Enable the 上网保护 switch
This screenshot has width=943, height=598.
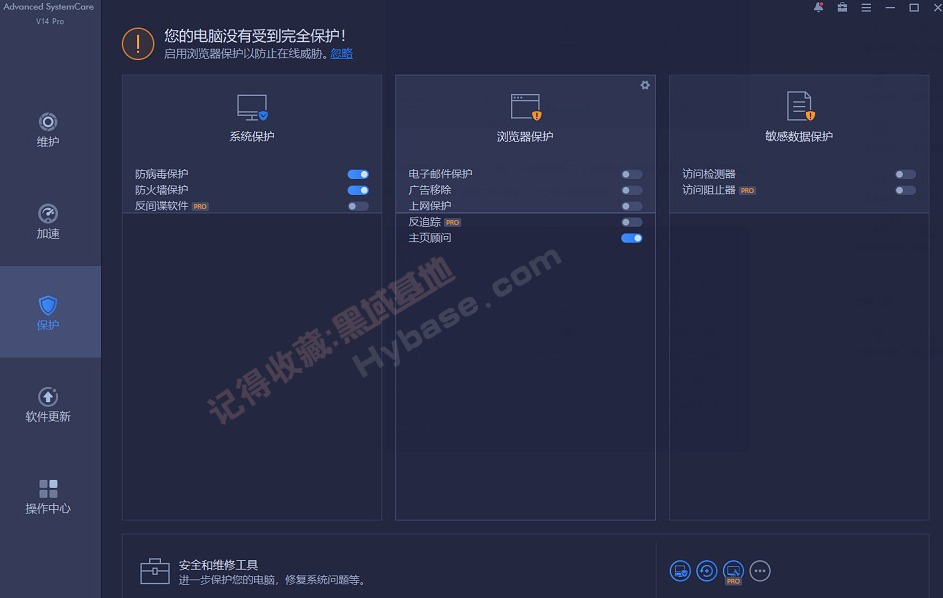631,206
